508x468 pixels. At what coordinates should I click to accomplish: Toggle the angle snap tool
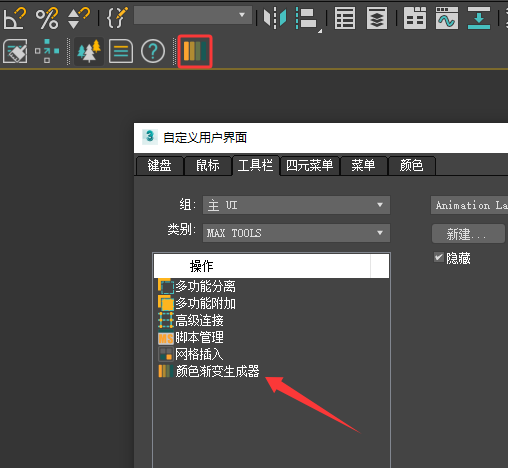14,18
